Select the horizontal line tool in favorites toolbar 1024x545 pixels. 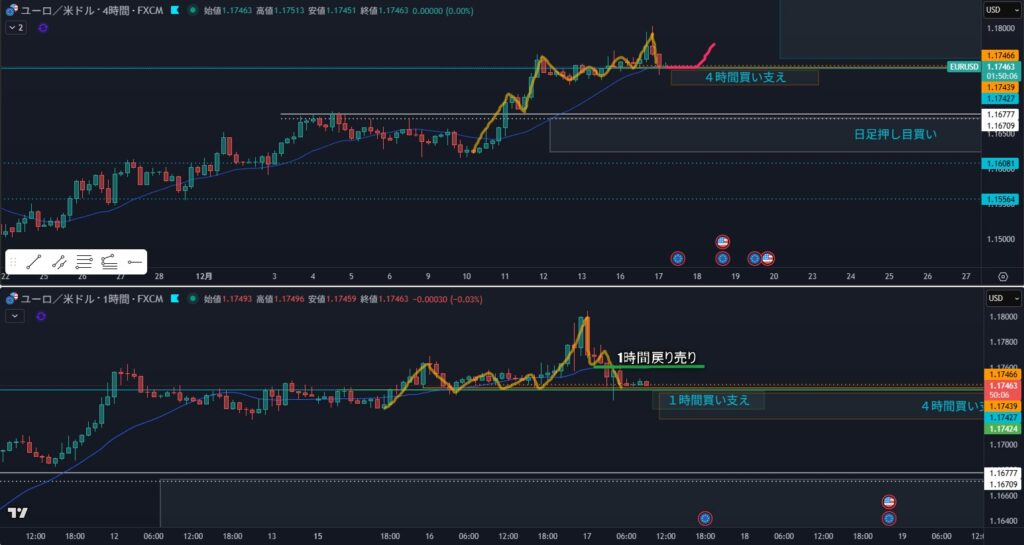[x=135, y=262]
